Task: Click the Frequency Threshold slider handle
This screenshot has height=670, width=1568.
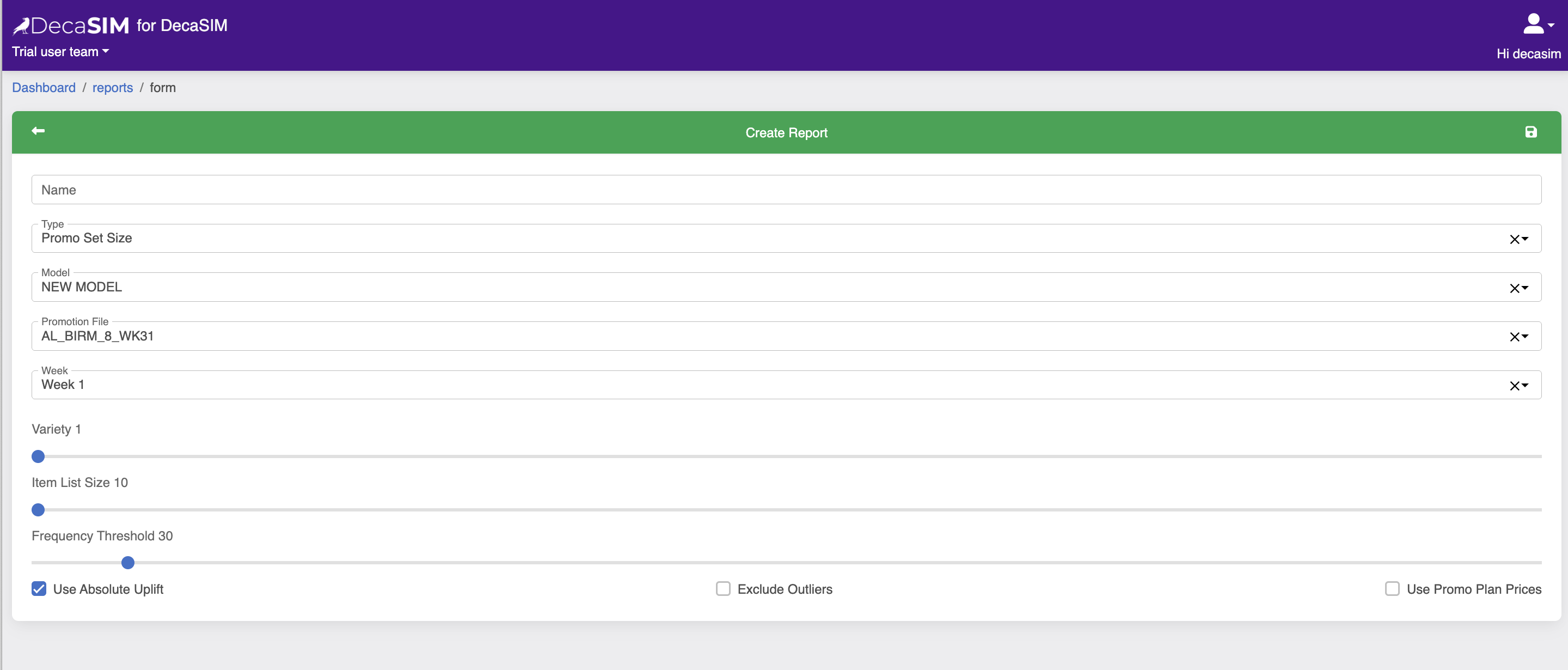Action: [128, 563]
